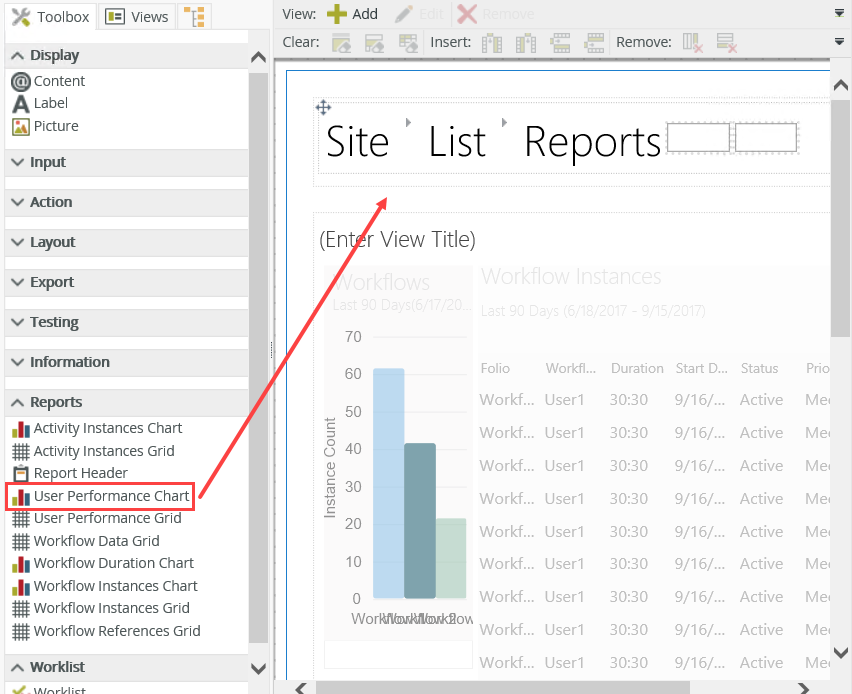Expand the Layout section

point(52,242)
